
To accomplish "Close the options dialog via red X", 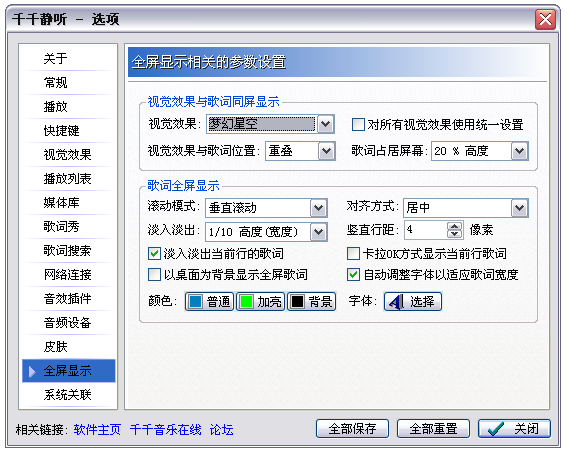I will pos(545,19).
